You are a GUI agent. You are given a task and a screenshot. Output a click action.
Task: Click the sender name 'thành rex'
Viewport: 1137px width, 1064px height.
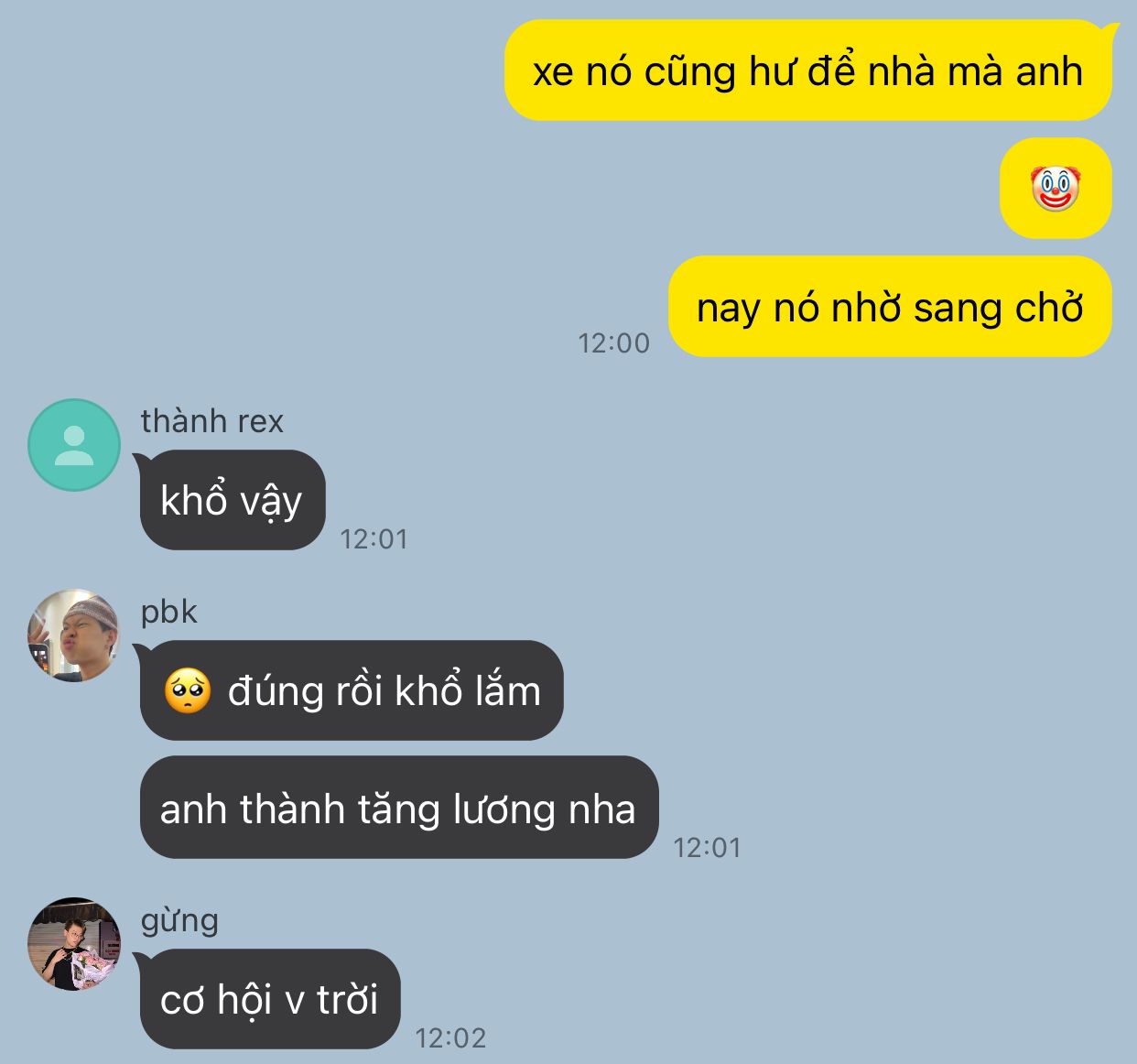212,421
